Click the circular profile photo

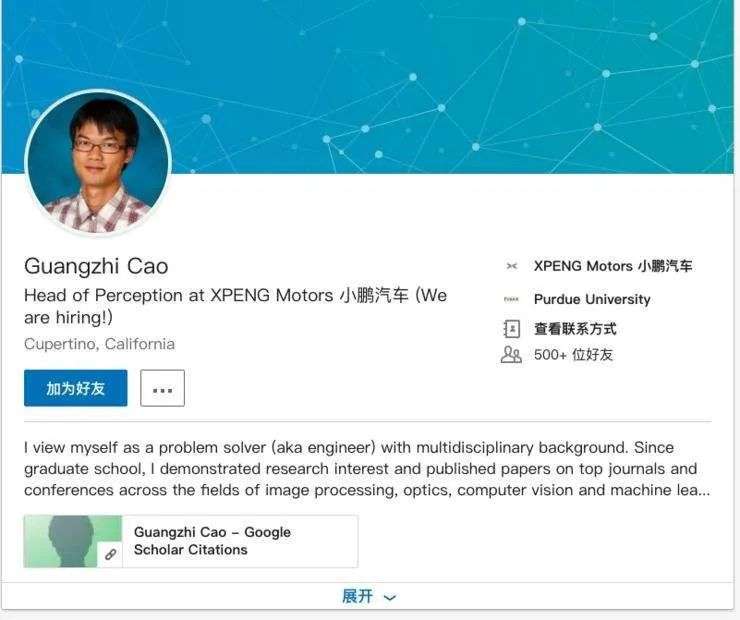[98, 162]
